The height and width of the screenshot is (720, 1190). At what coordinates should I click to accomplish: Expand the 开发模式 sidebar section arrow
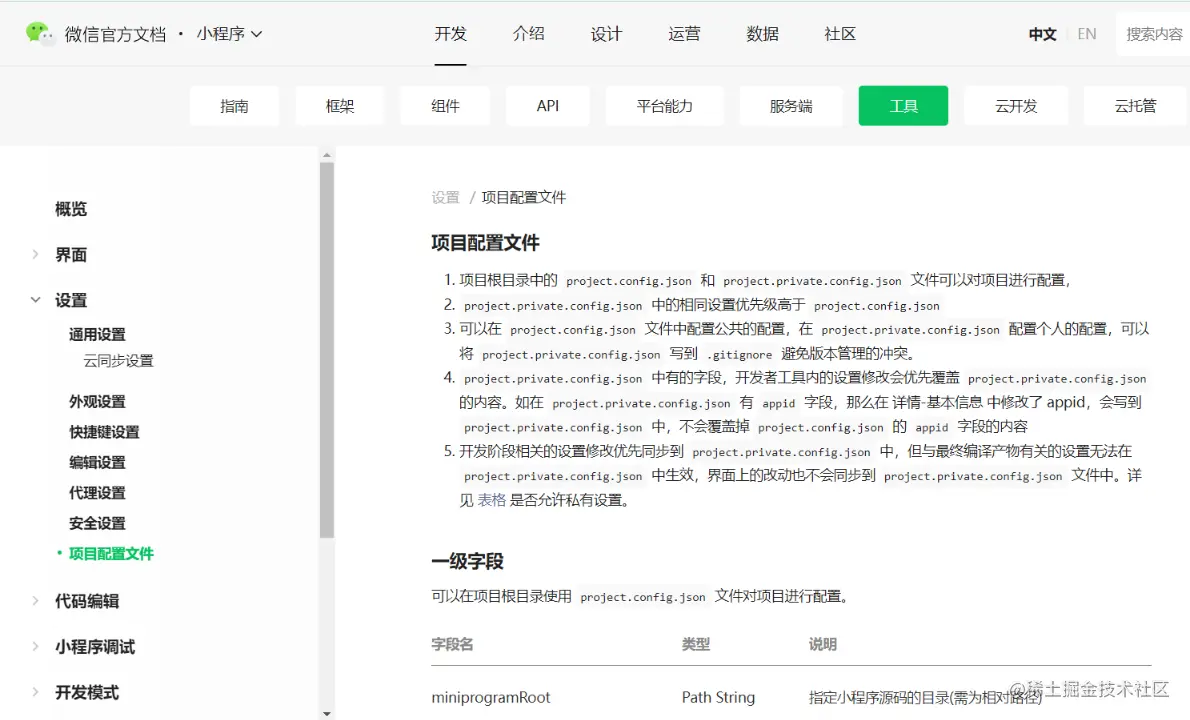35,692
